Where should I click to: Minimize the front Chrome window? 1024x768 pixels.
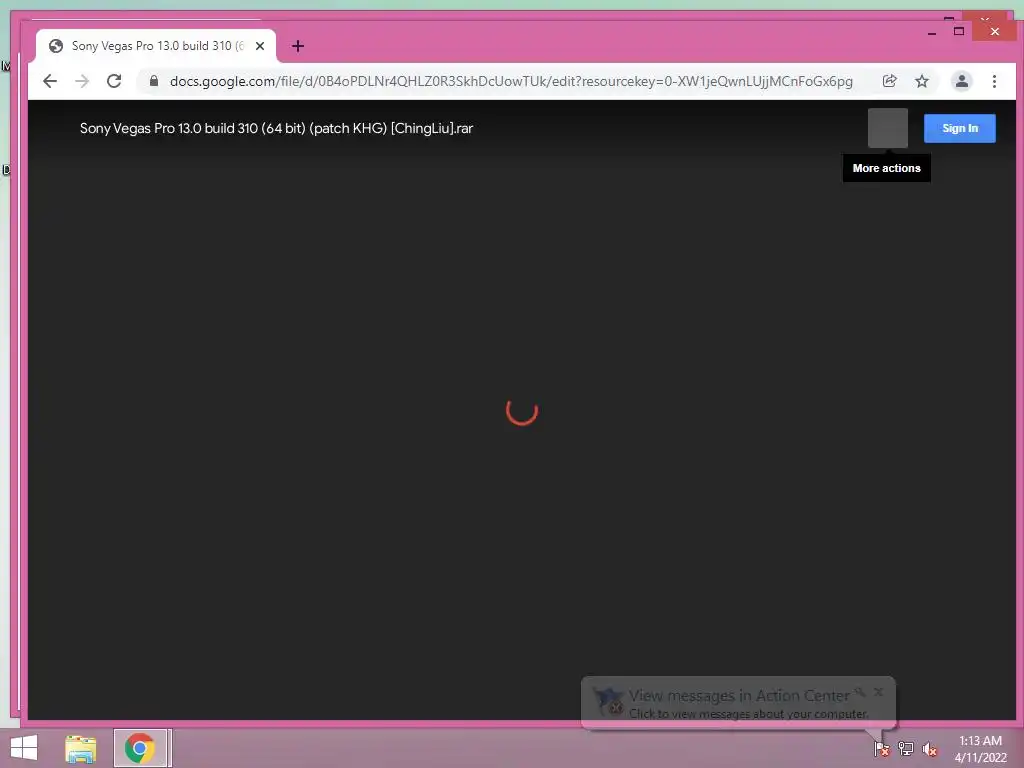click(932, 32)
